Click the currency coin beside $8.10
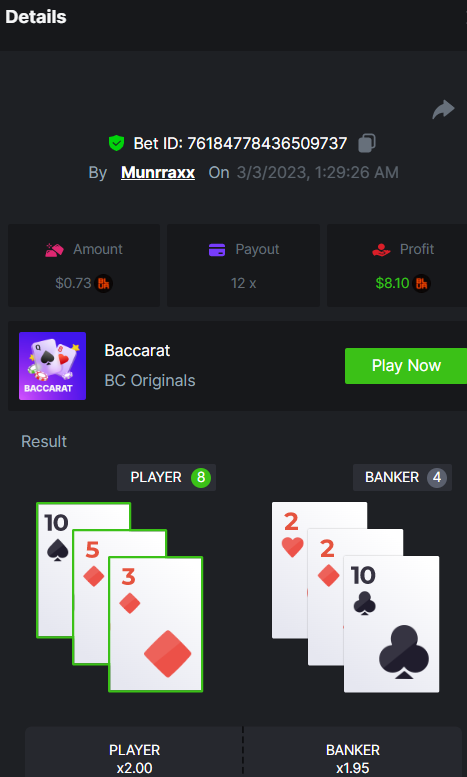The height and width of the screenshot is (777, 467). 421,283
